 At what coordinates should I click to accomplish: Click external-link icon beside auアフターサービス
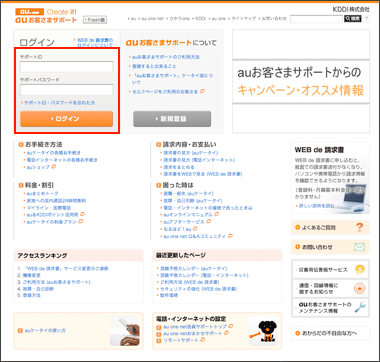tap(209, 222)
